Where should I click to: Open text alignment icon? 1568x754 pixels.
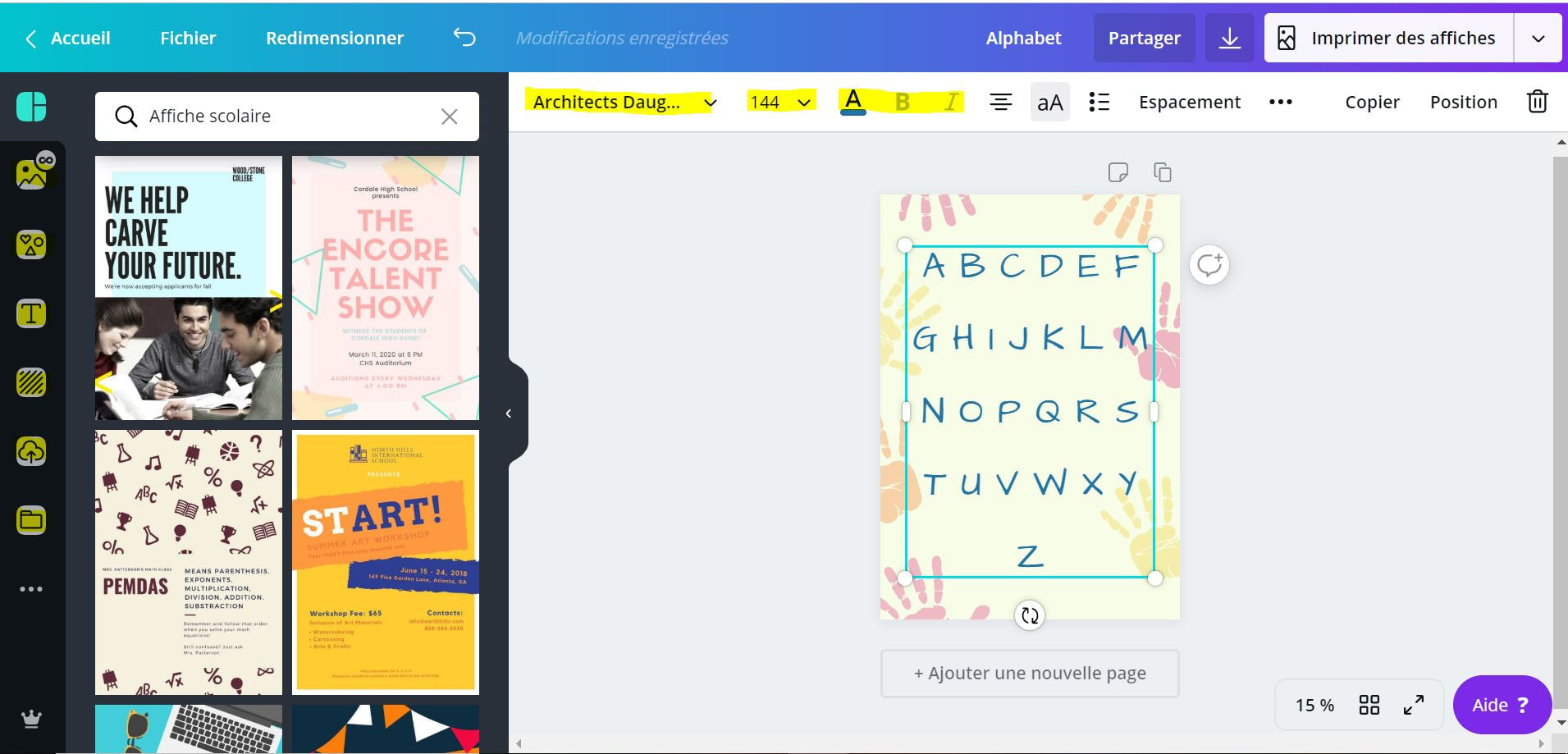pos(1000,102)
